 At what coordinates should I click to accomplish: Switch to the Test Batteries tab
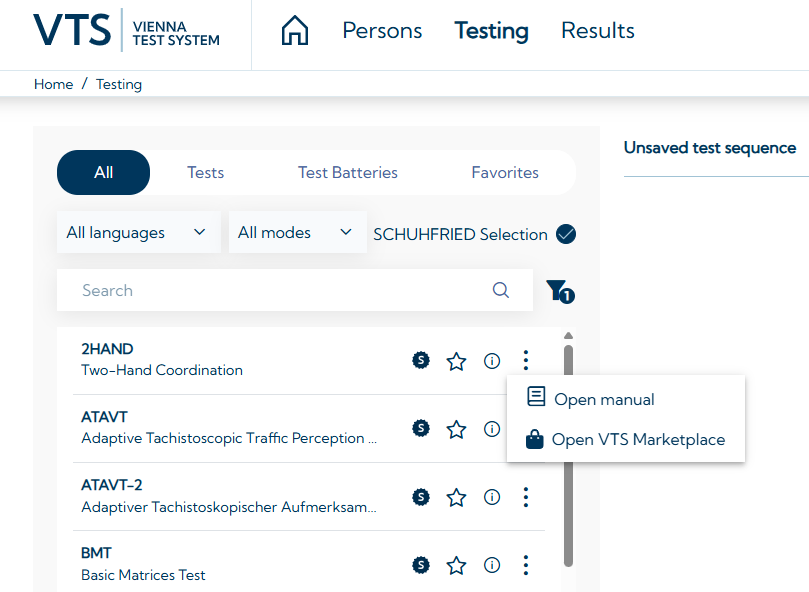347,173
